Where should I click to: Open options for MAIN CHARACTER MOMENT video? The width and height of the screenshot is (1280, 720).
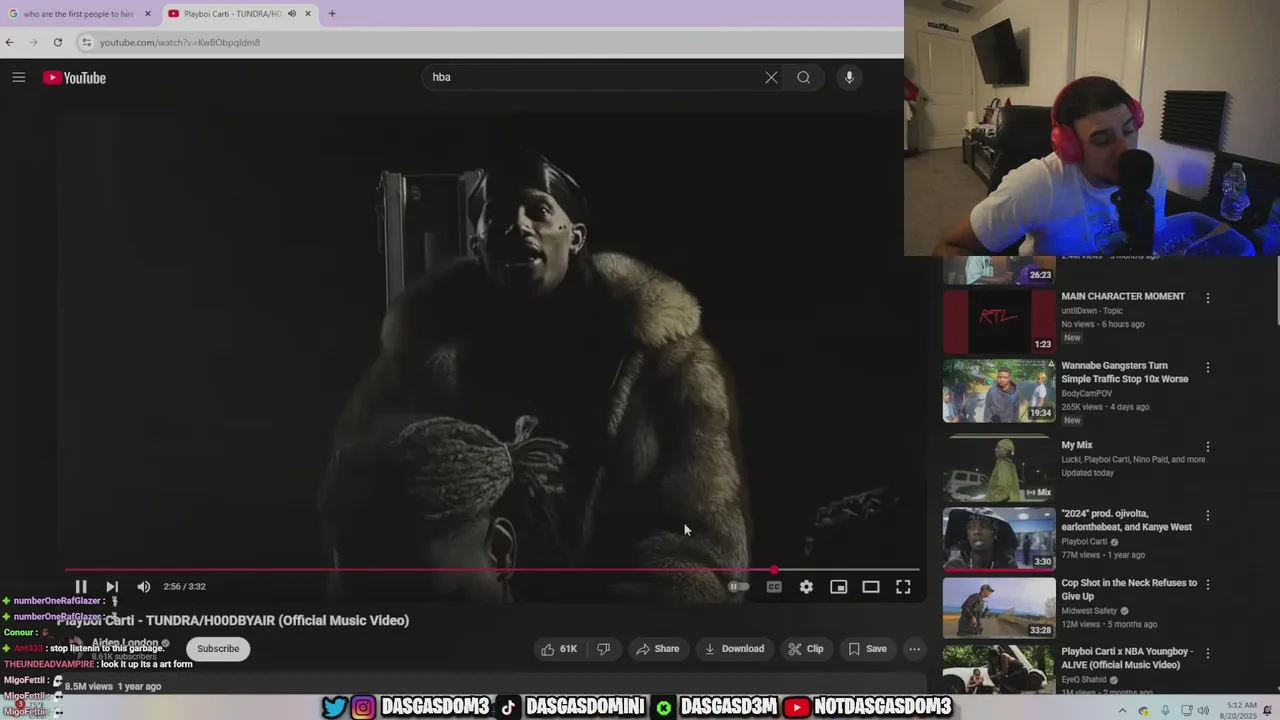(x=1208, y=298)
